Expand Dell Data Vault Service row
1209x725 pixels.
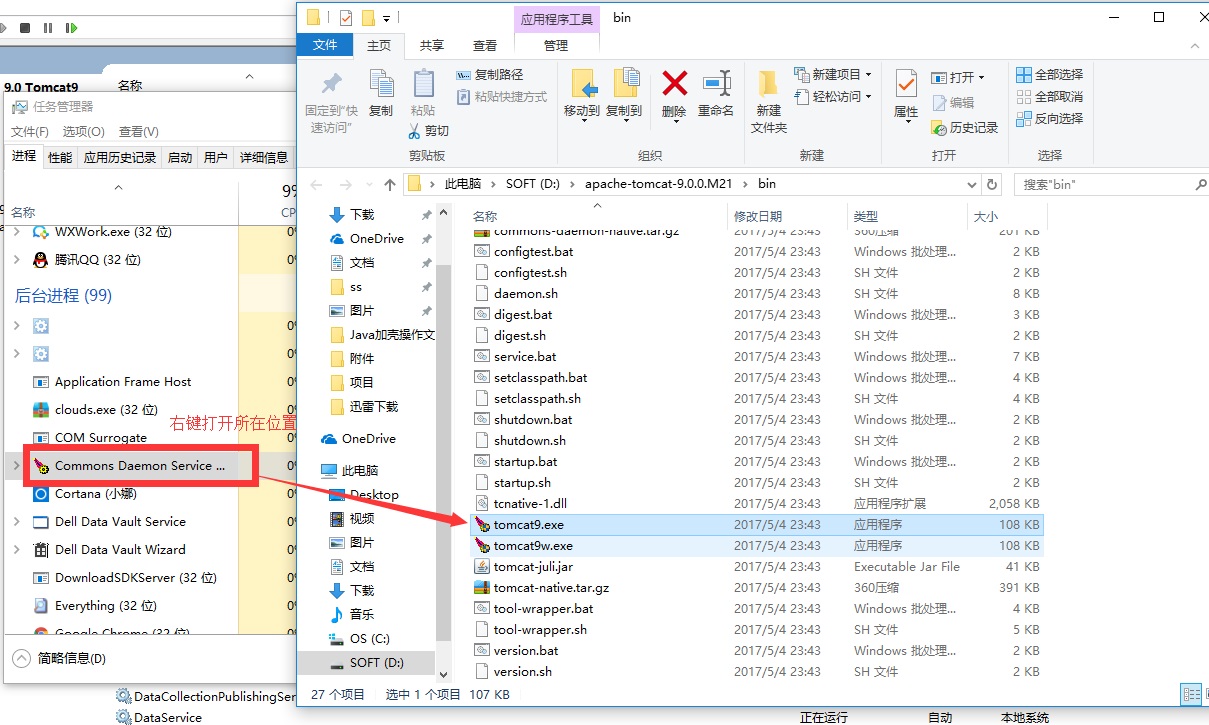[x=16, y=522]
